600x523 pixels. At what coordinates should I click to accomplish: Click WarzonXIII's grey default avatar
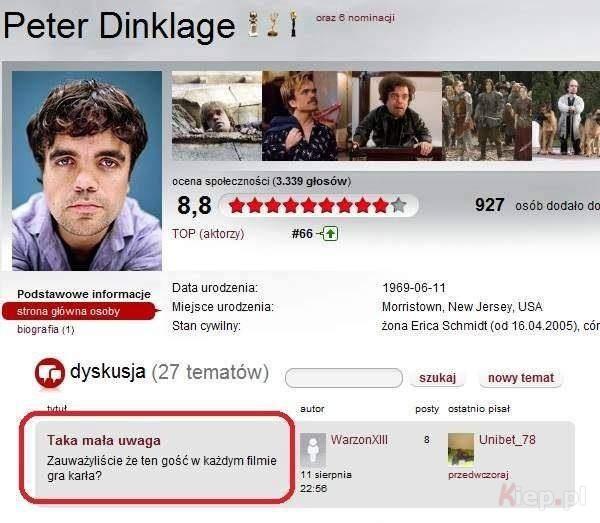[313, 450]
